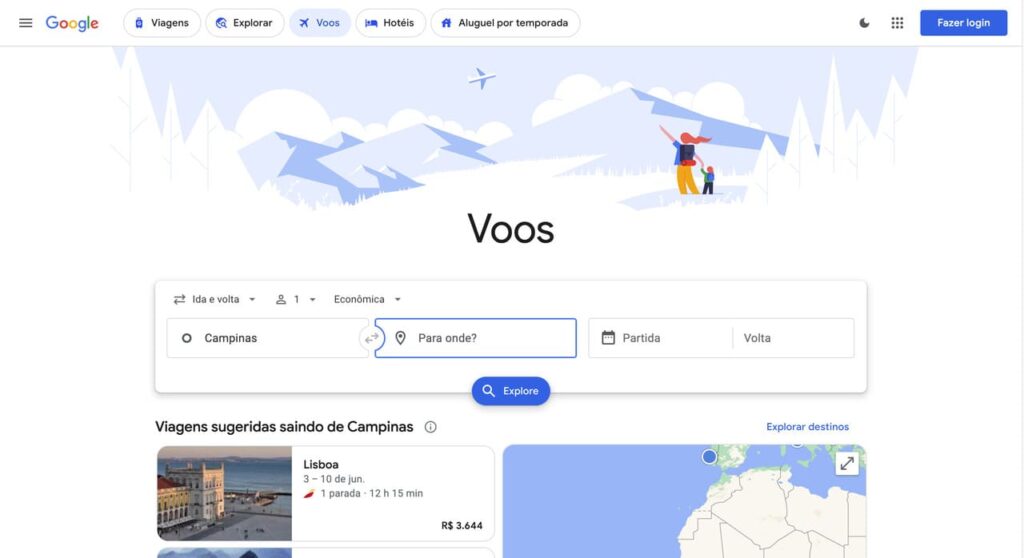Expand the map to fullscreen

[847, 464]
